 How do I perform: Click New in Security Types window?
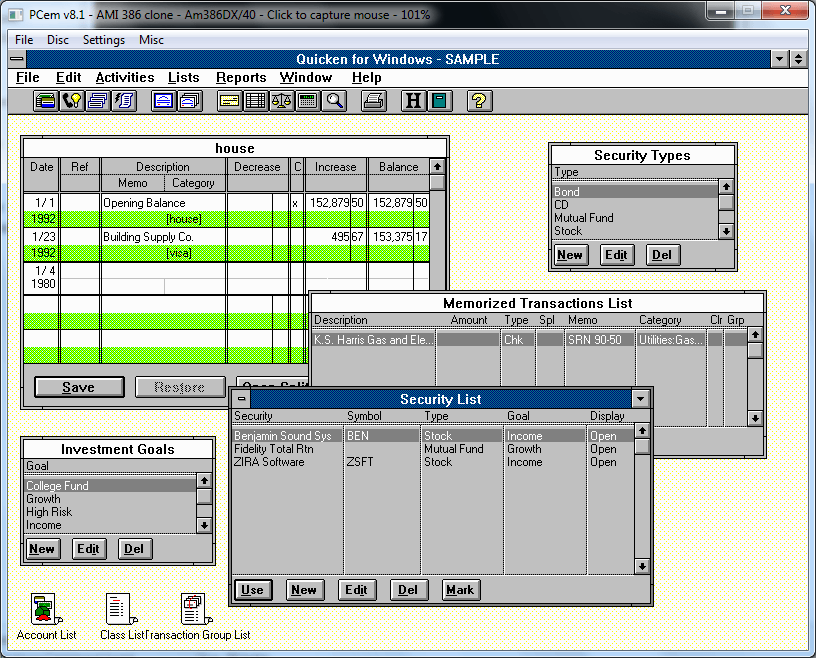pyautogui.click(x=571, y=255)
